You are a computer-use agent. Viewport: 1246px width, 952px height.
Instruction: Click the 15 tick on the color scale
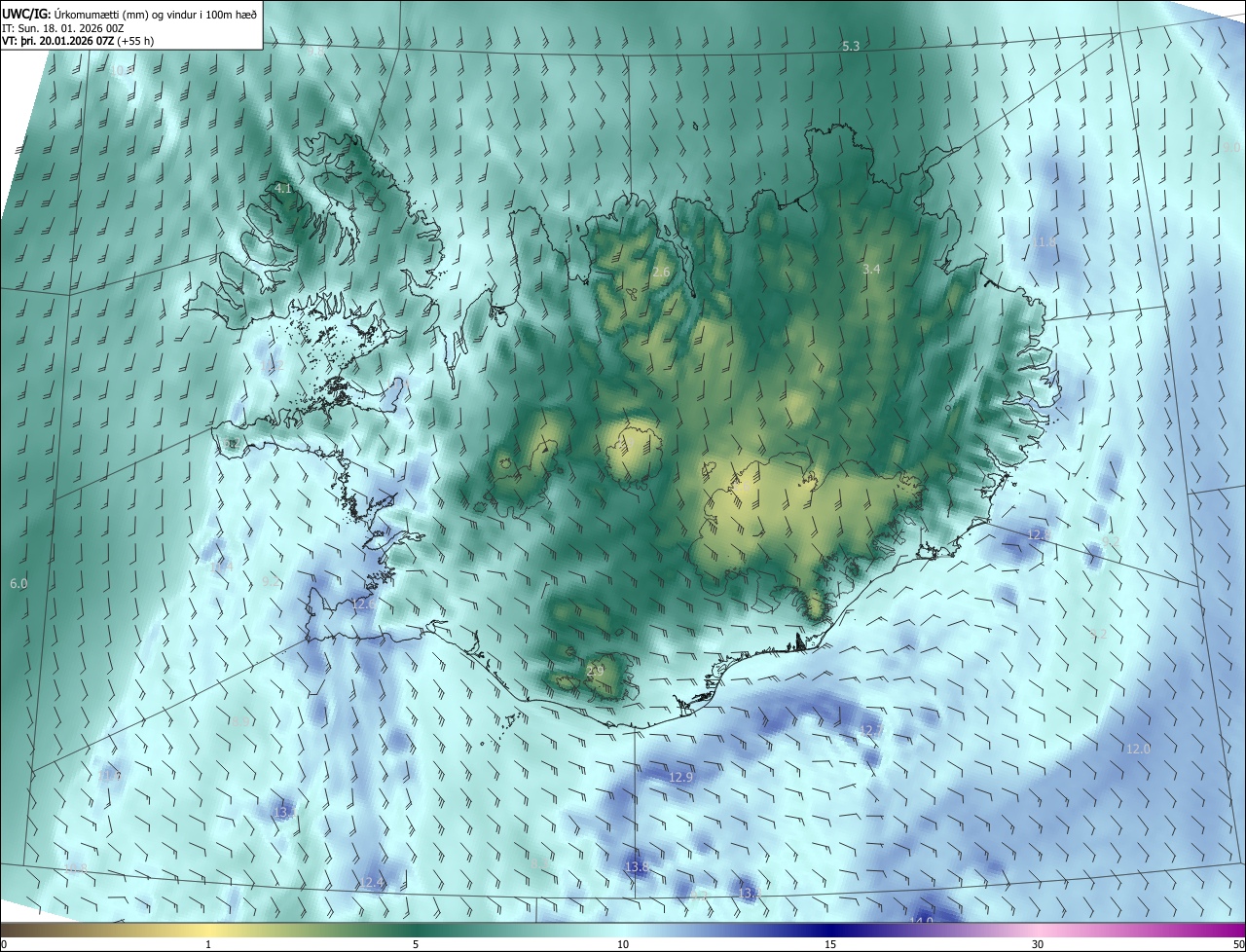tap(830, 945)
